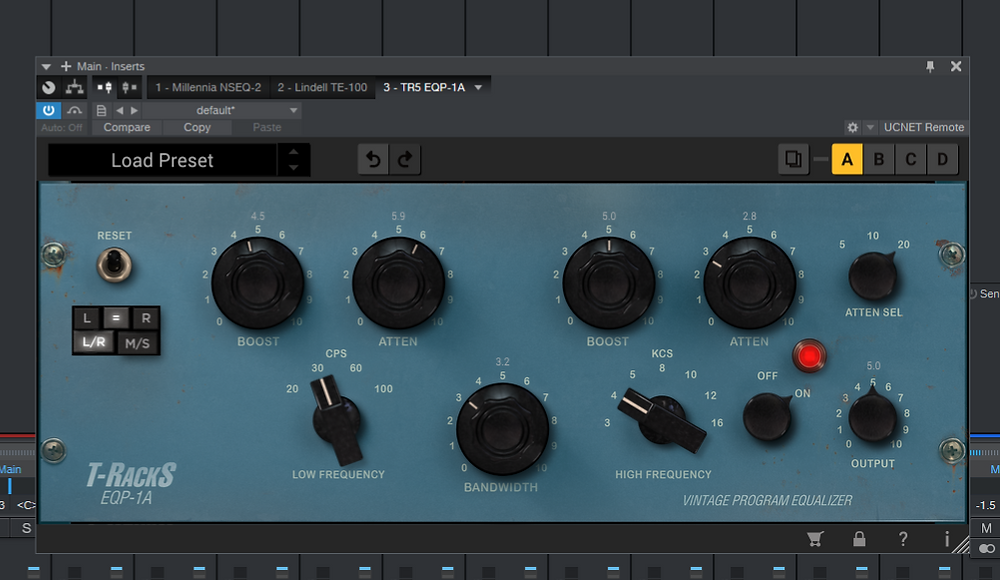
Task: Click the Auto: Off automation label
Action: click(x=62, y=128)
